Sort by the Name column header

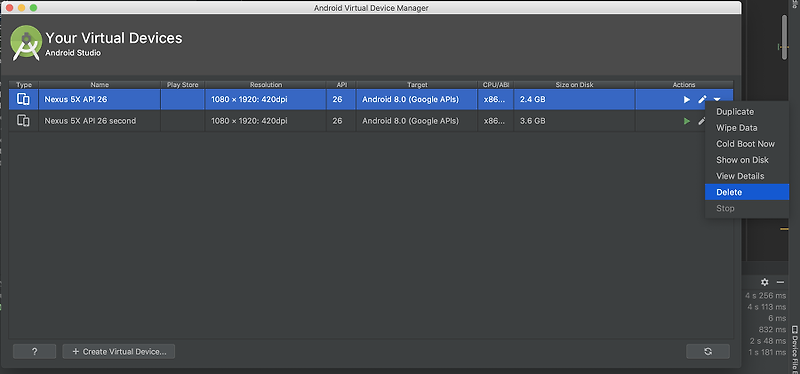click(x=99, y=85)
